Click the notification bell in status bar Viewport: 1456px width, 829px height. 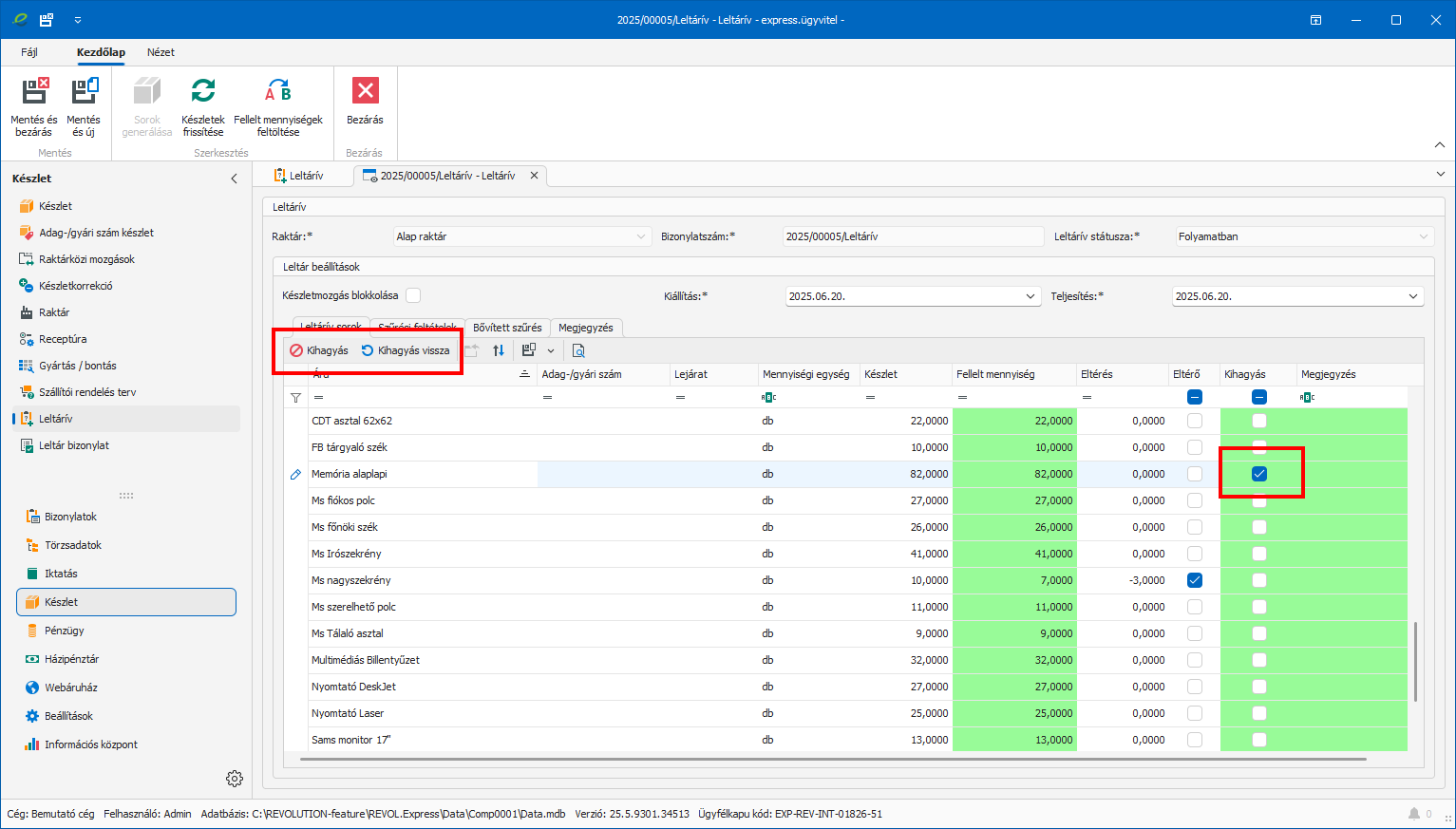[x=1414, y=814]
